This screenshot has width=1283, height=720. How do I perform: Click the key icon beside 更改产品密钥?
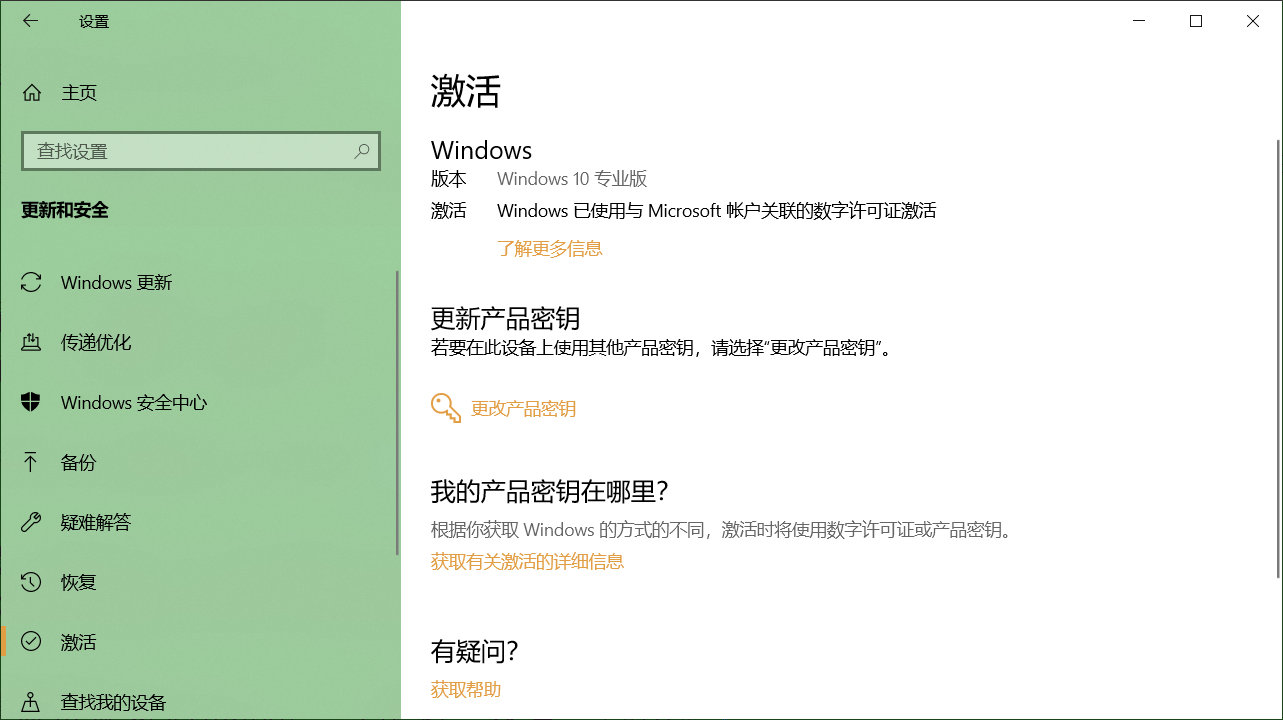444,406
